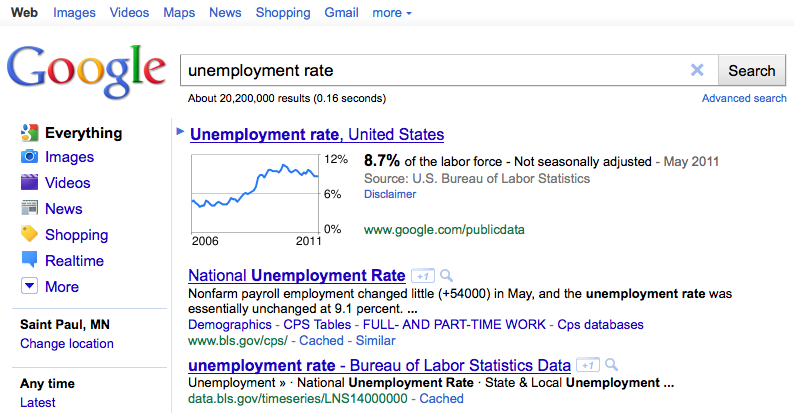Open the Advanced search link
This screenshot has width=794, height=413.
(744, 98)
